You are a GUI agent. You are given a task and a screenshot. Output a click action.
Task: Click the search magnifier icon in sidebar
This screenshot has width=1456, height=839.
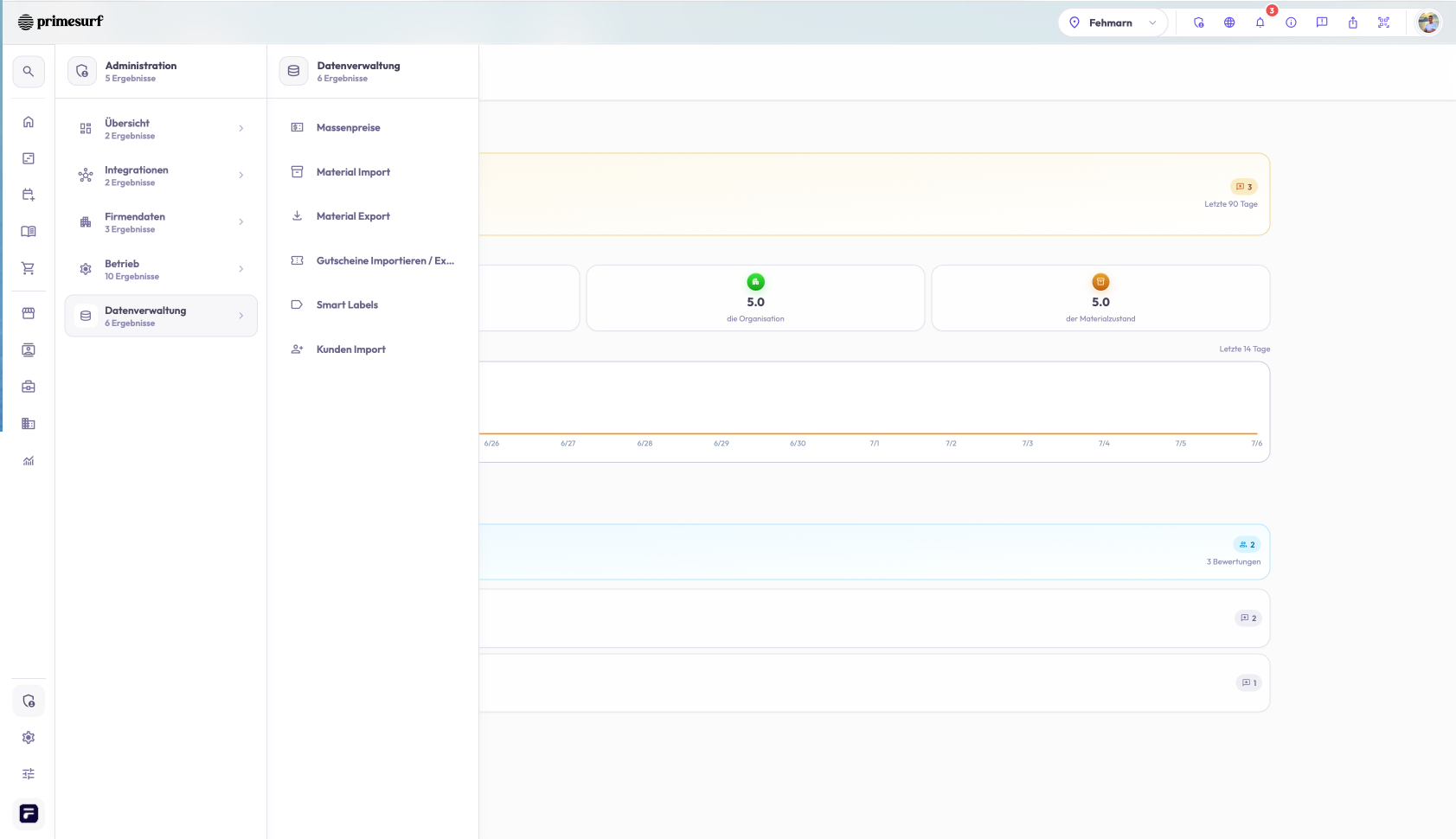coord(29,72)
